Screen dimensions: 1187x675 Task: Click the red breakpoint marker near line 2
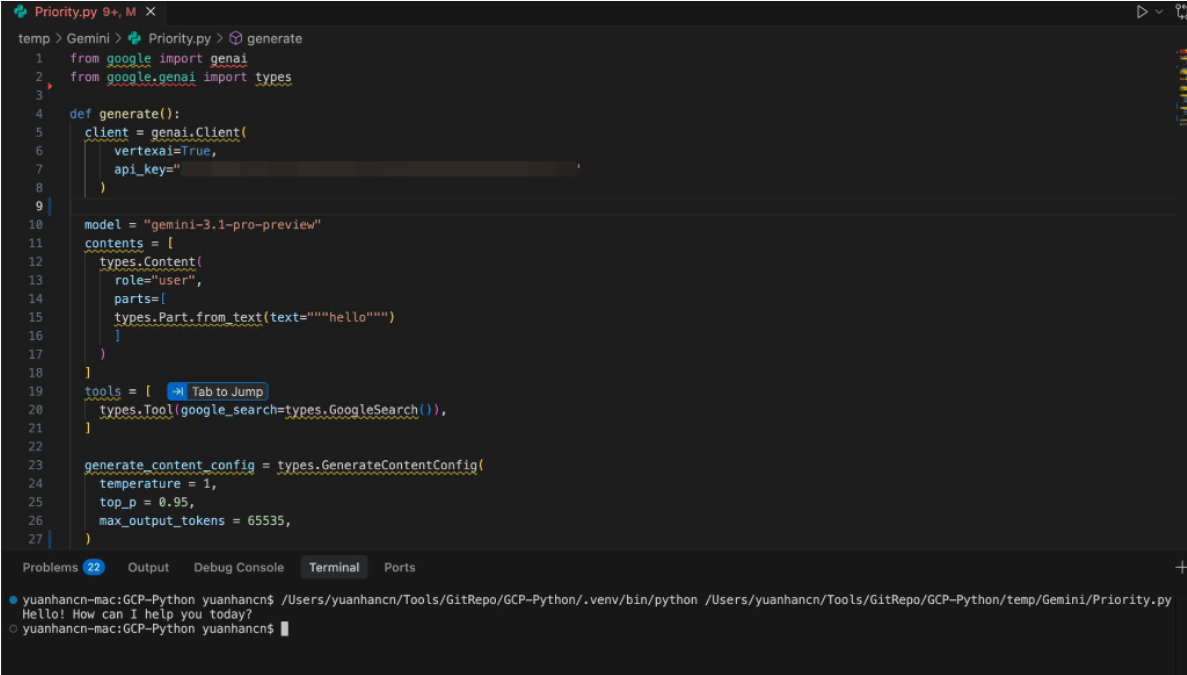[x=50, y=86]
